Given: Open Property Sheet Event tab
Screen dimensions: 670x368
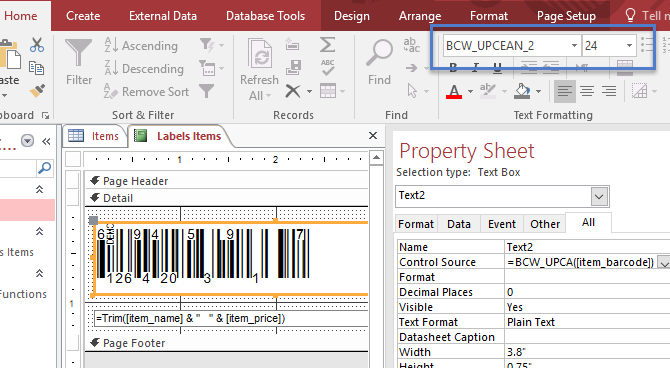Looking at the screenshot, I should [x=502, y=224].
